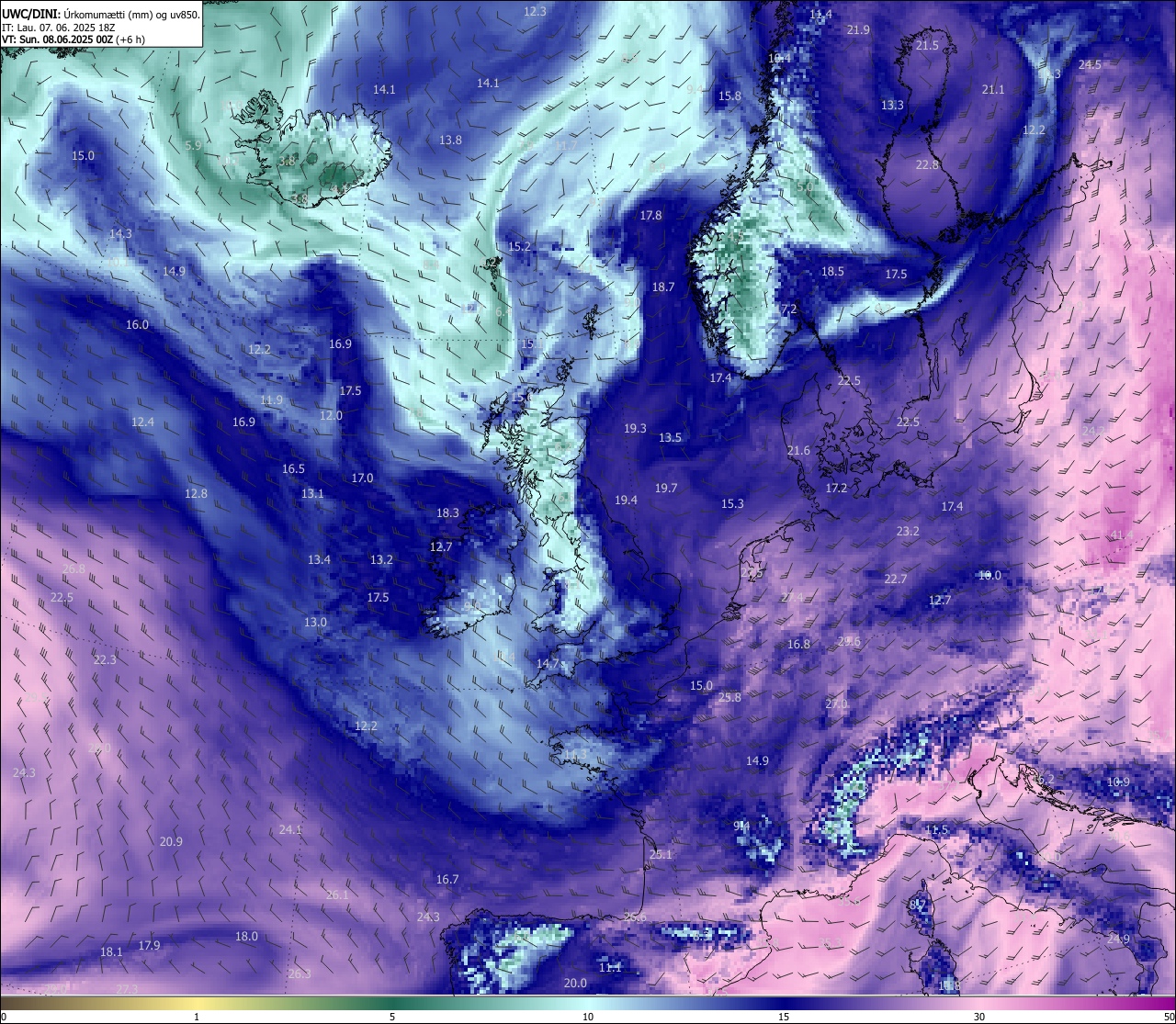Click the map value 19.4
This screenshot has width=1176, height=1024.
tap(626, 500)
